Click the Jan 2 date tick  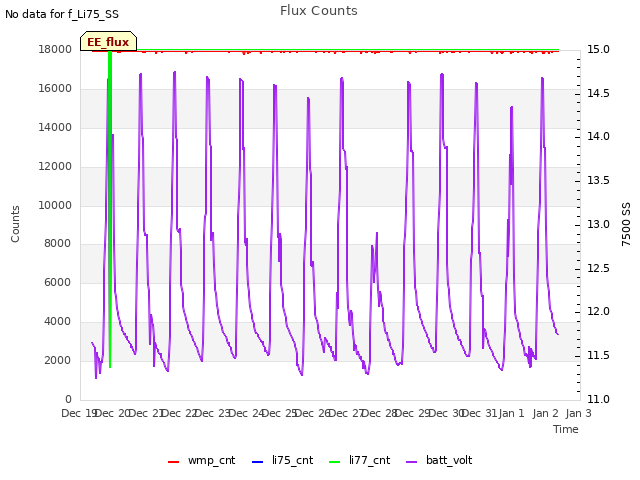pyautogui.click(x=545, y=413)
